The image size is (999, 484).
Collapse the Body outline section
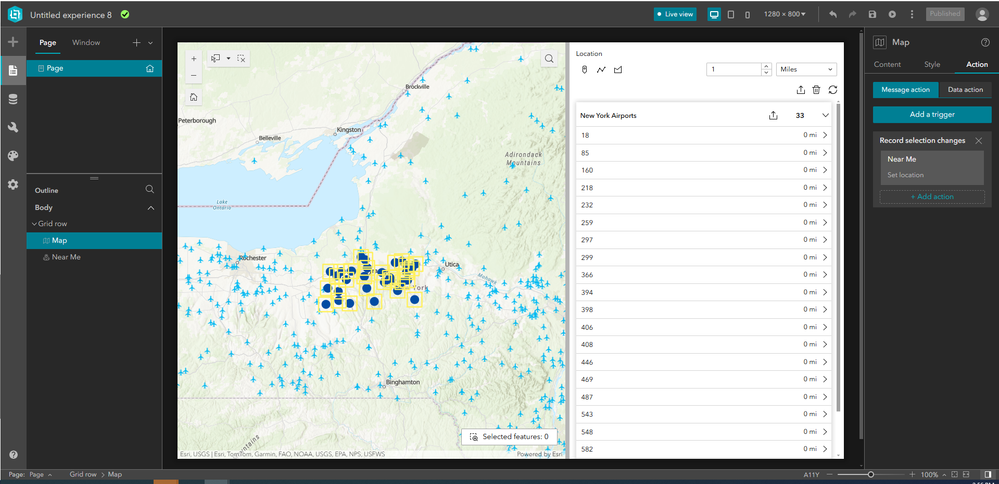click(151, 208)
